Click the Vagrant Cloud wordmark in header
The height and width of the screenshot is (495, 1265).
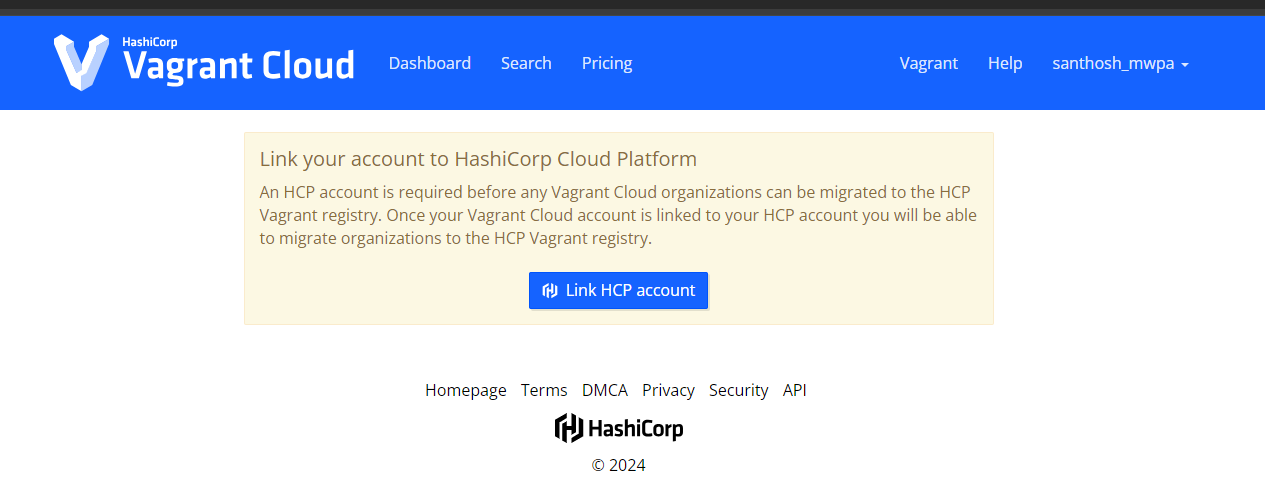coord(238,65)
